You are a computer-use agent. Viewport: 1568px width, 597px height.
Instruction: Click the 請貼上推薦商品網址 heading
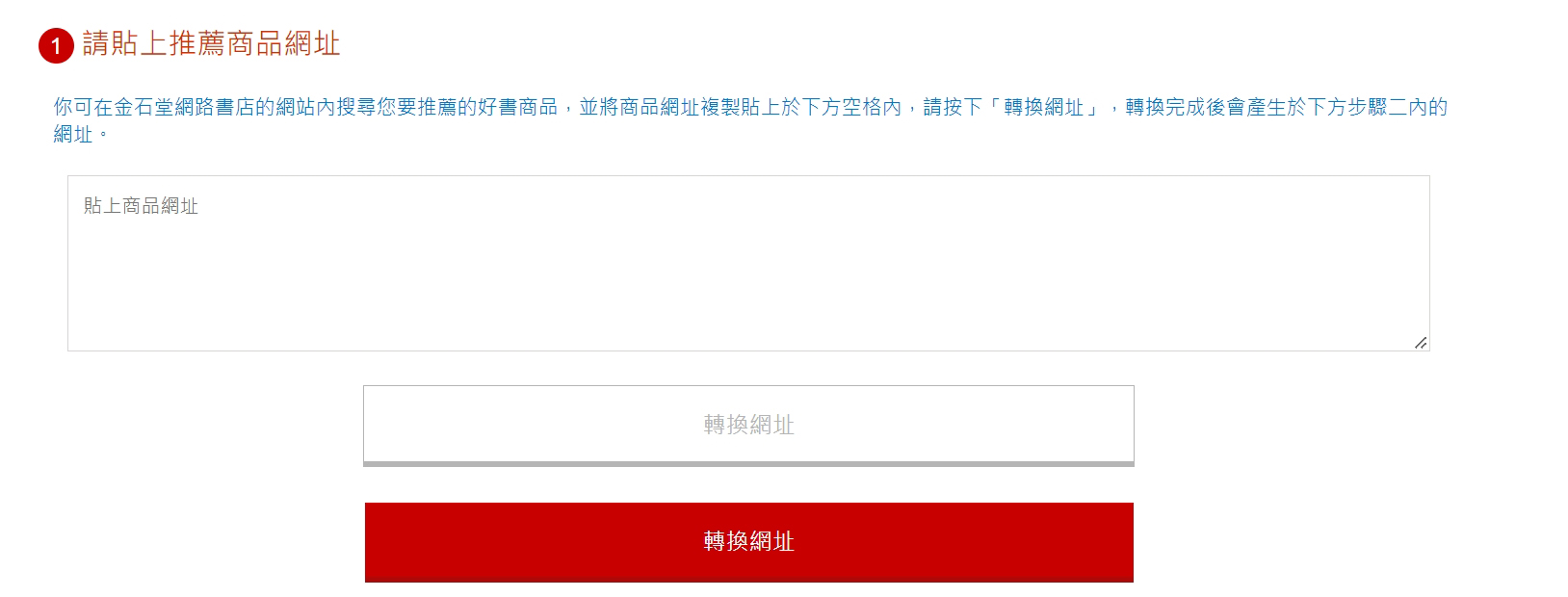211,44
